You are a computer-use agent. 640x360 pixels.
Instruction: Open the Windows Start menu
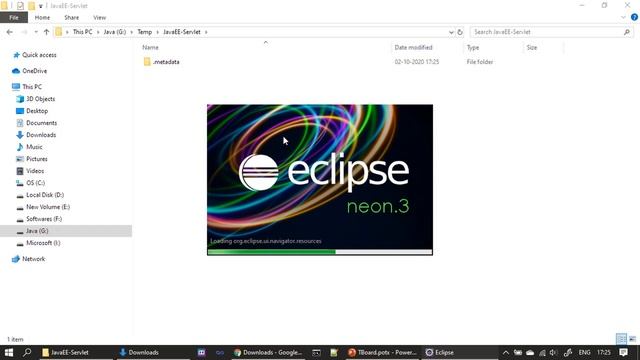pyautogui.click(x=9, y=352)
